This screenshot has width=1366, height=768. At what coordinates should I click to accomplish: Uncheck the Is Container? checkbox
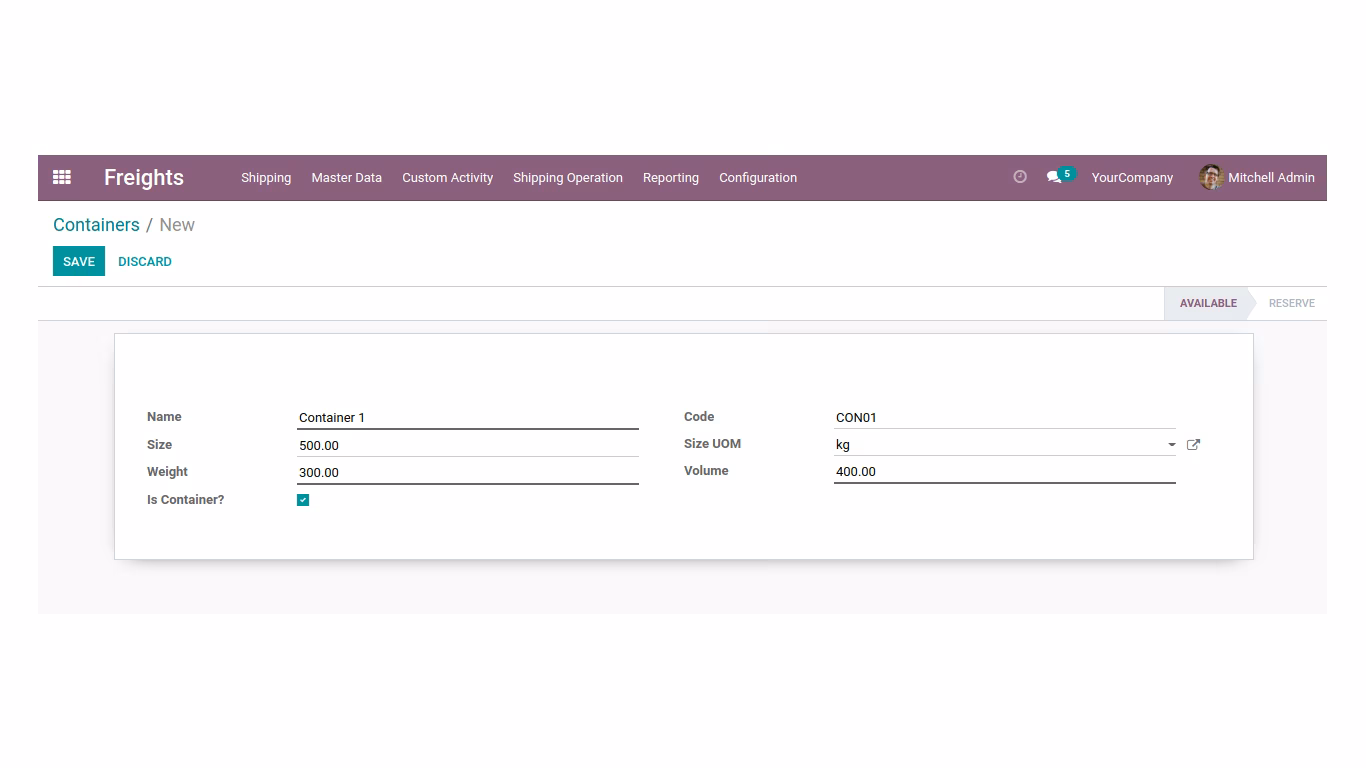[x=303, y=500]
